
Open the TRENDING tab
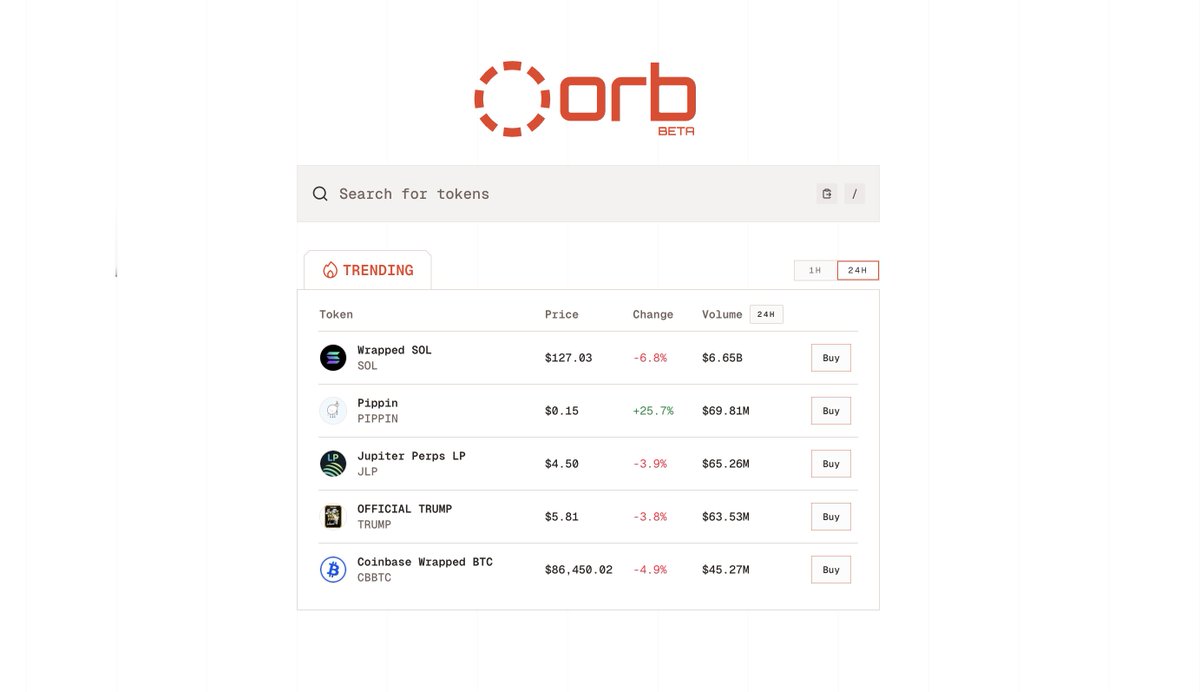(368, 269)
